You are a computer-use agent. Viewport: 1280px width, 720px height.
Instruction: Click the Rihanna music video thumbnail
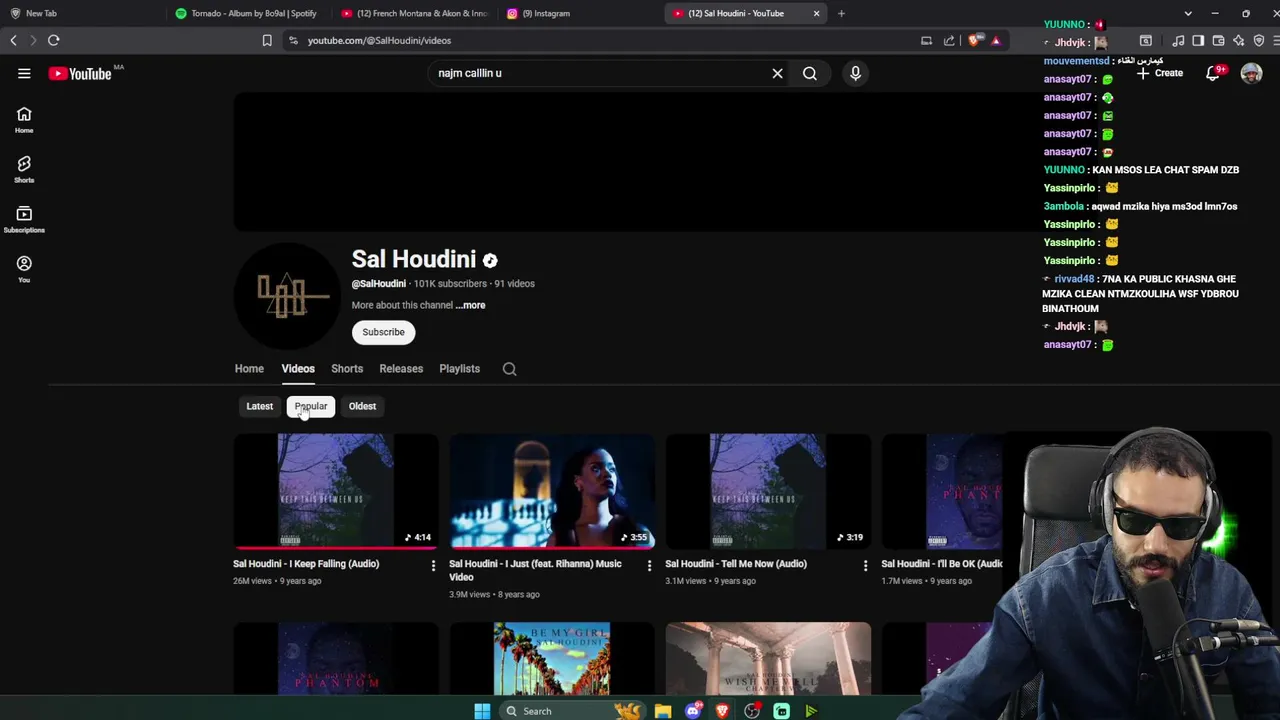(x=552, y=491)
